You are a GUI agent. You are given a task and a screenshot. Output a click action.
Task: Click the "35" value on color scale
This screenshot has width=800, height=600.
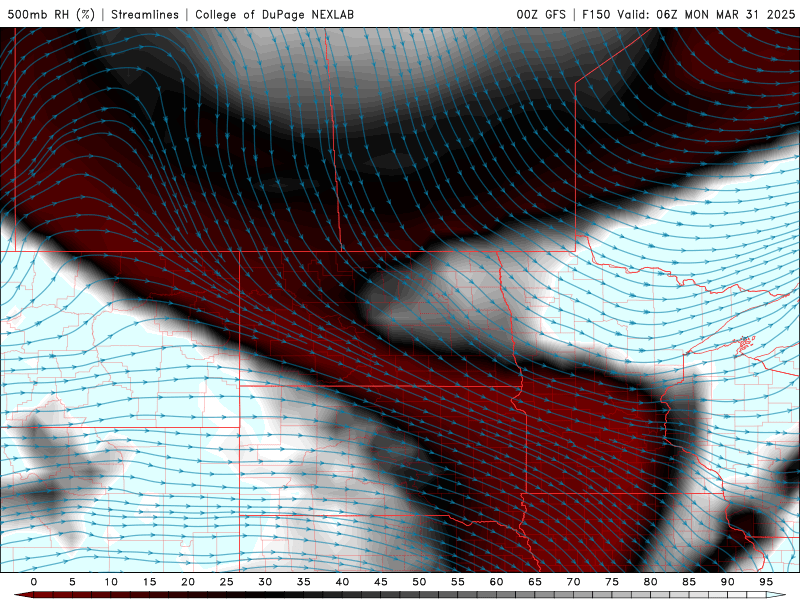[303, 582]
